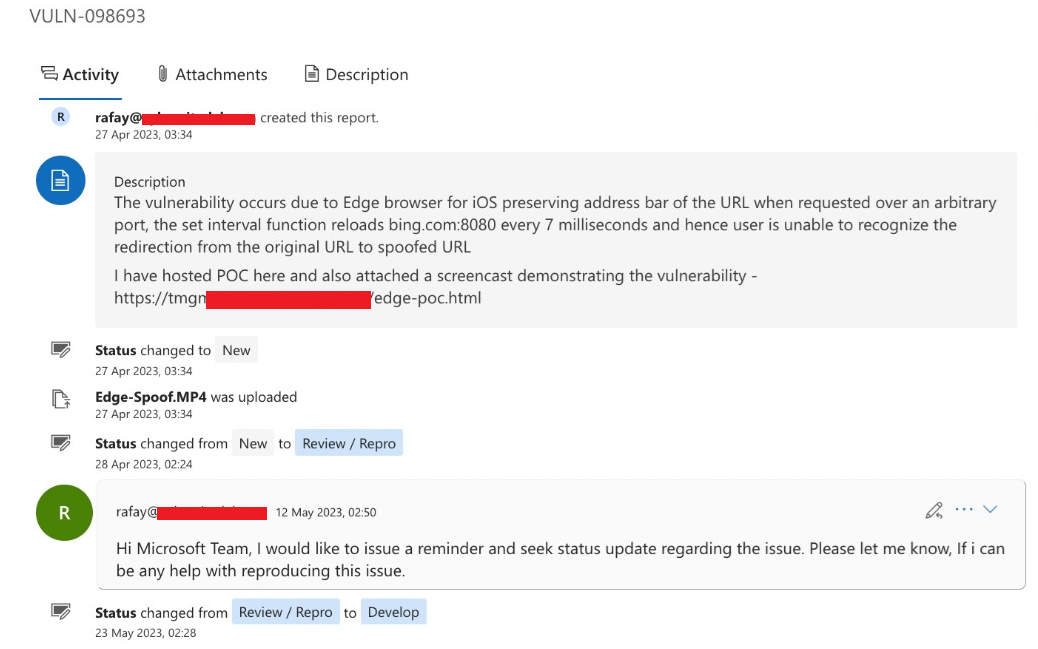
Task: Collapse the comment with the chevron arrow
Action: point(990,510)
